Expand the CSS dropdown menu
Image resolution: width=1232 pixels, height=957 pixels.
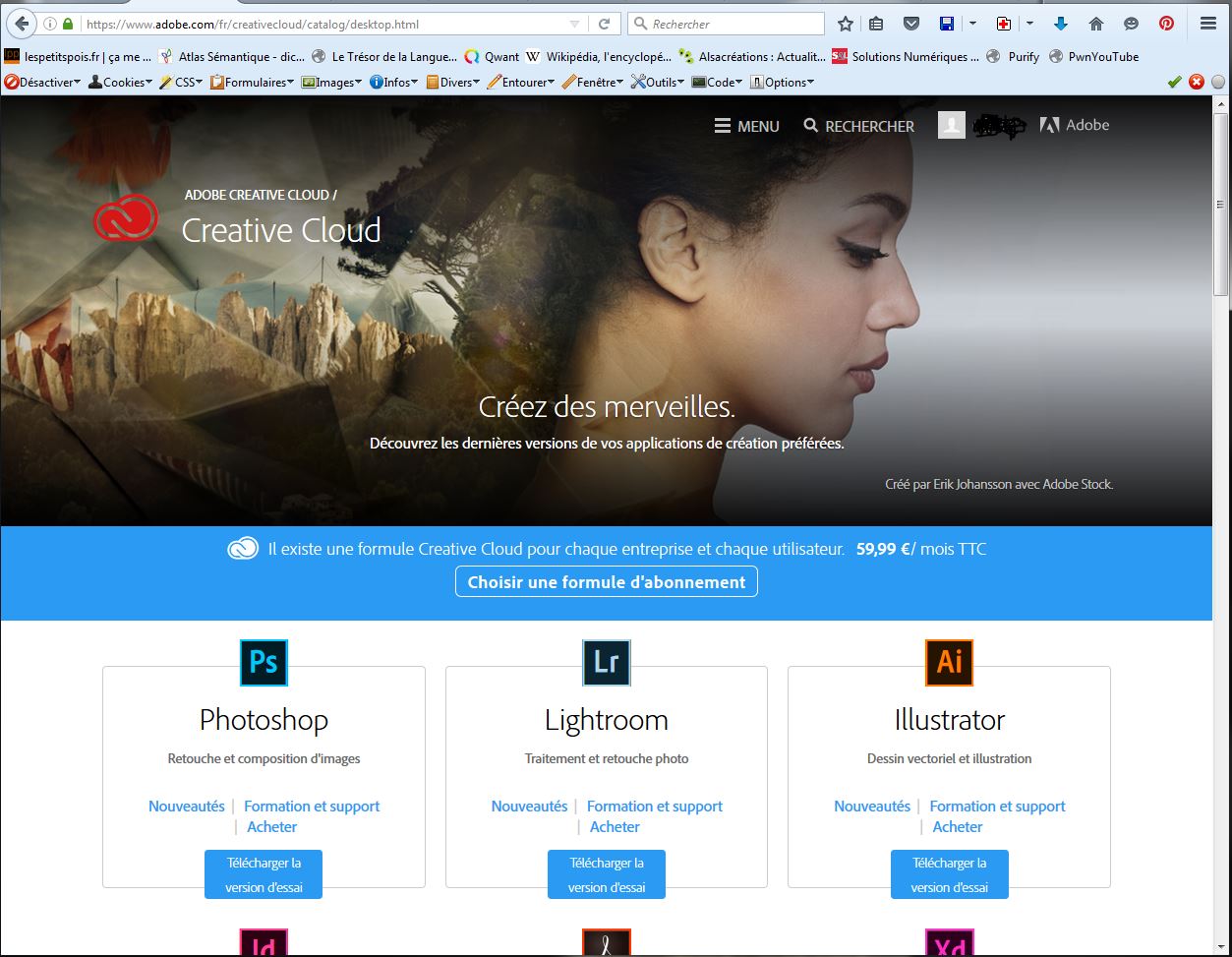[181, 83]
